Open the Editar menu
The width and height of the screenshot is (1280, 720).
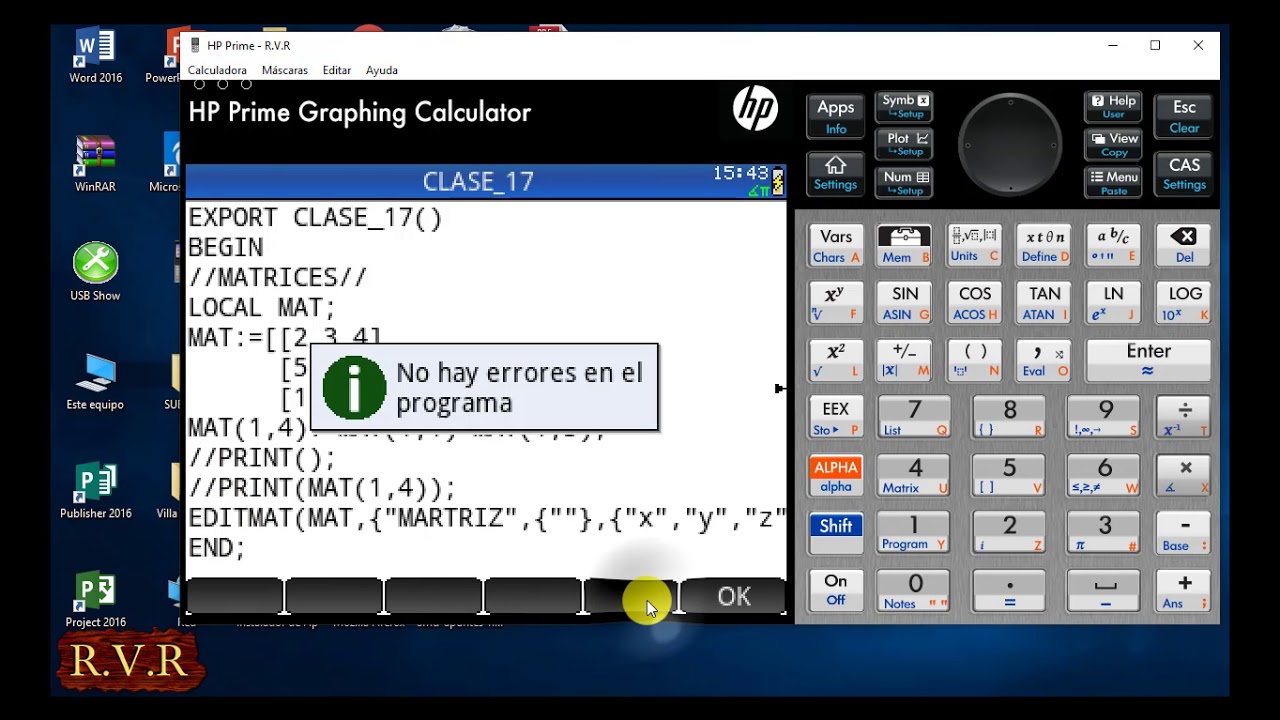(337, 70)
